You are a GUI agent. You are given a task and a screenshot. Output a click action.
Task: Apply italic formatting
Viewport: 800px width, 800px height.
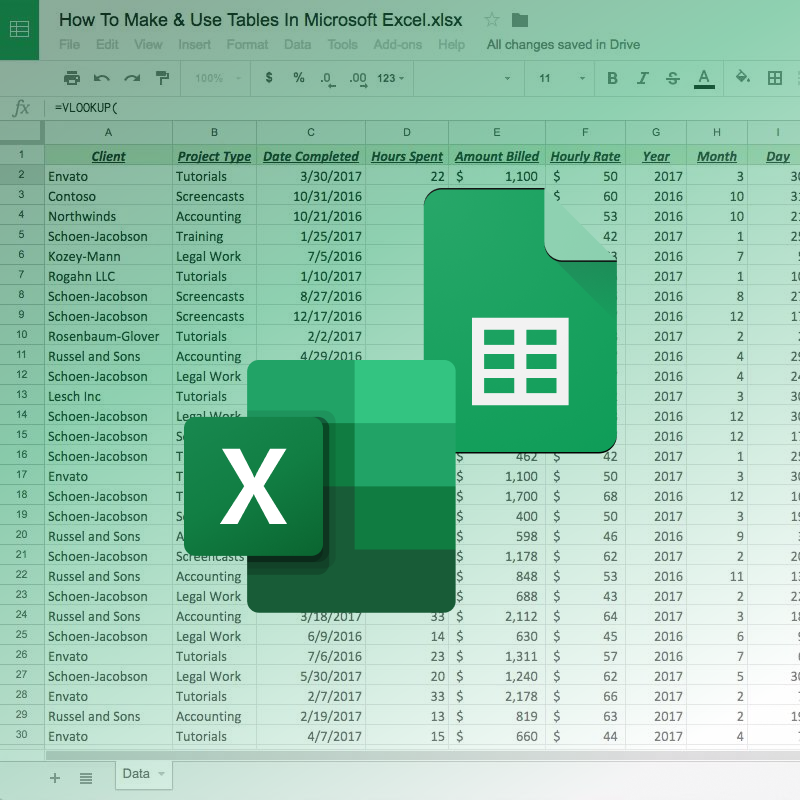[642, 78]
